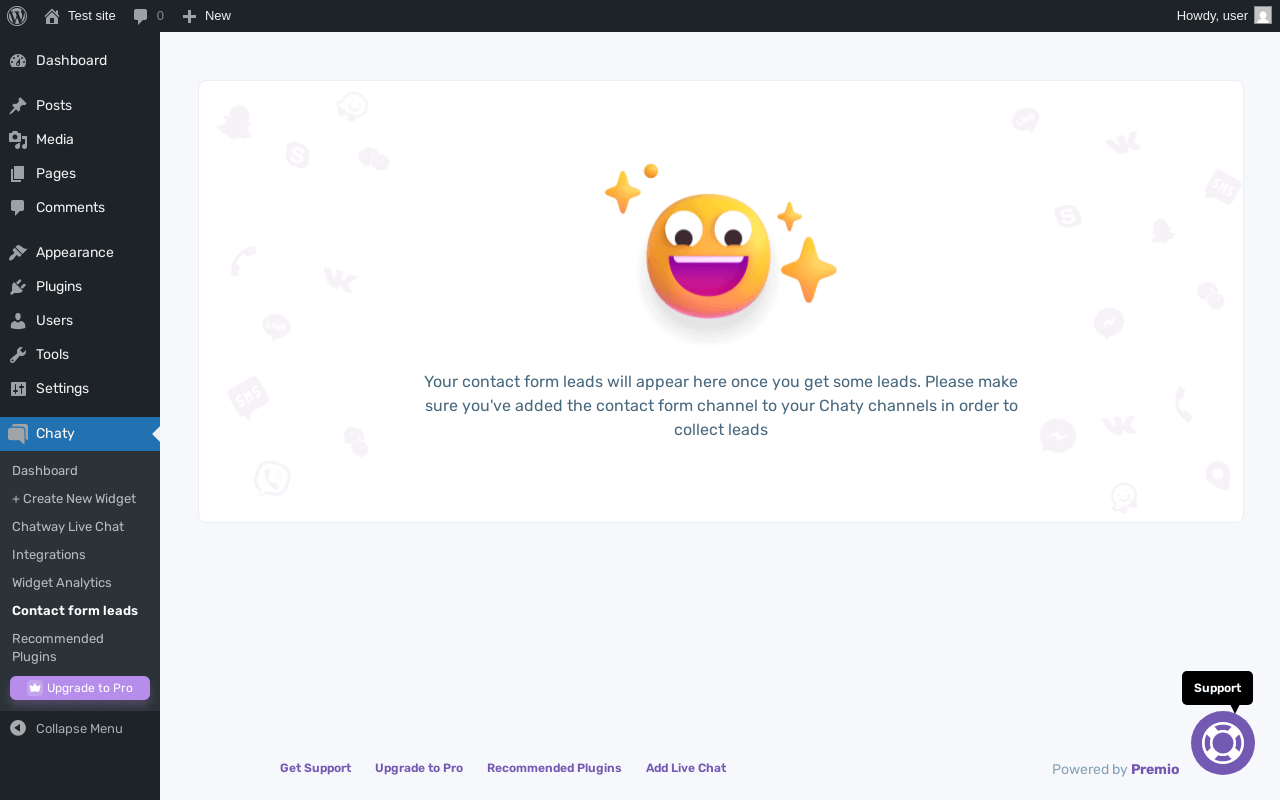Click the Get Support footer link
Screen dimensions: 1280x800
[315, 768]
